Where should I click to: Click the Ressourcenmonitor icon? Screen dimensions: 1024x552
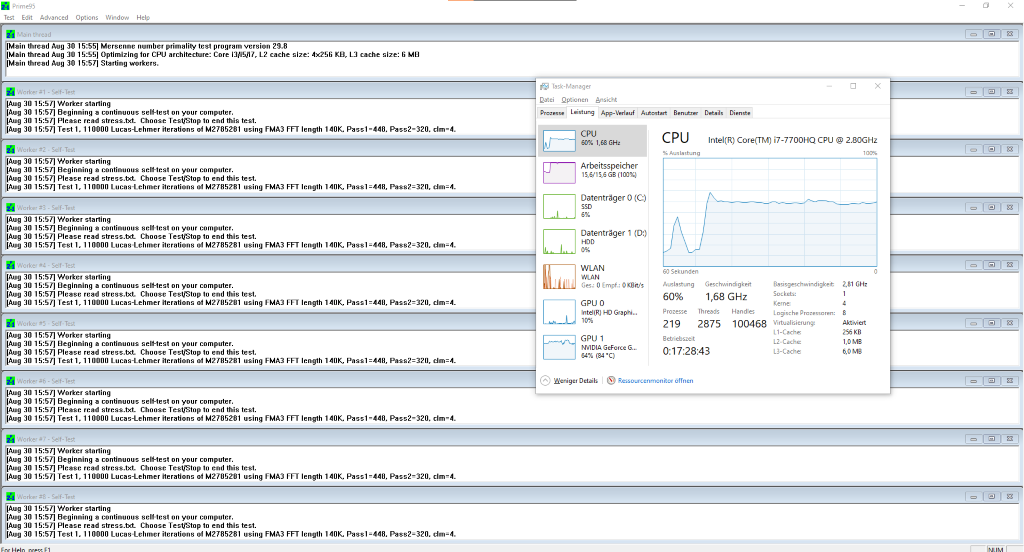coord(611,381)
